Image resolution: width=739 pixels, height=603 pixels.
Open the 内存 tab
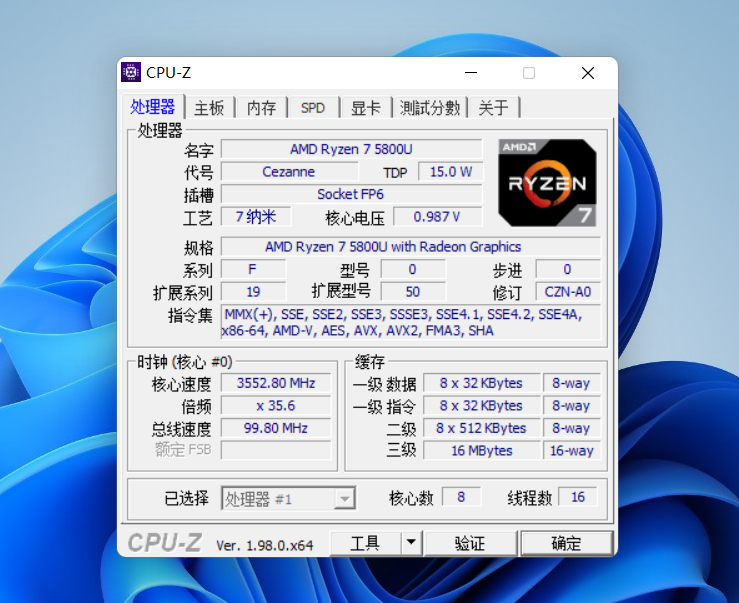pyautogui.click(x=262, y=108)
